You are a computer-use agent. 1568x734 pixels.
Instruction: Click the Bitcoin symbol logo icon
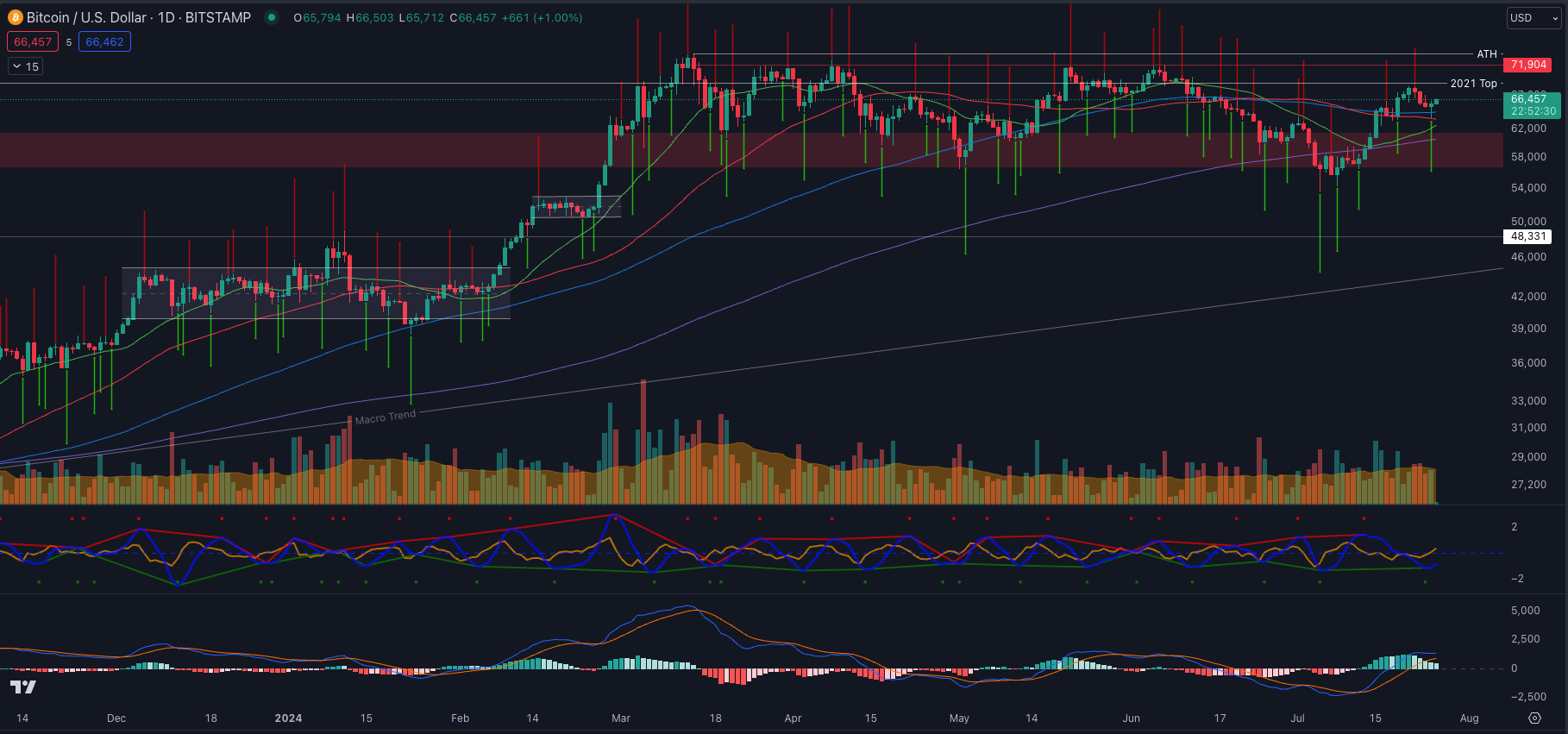[15, 17]
